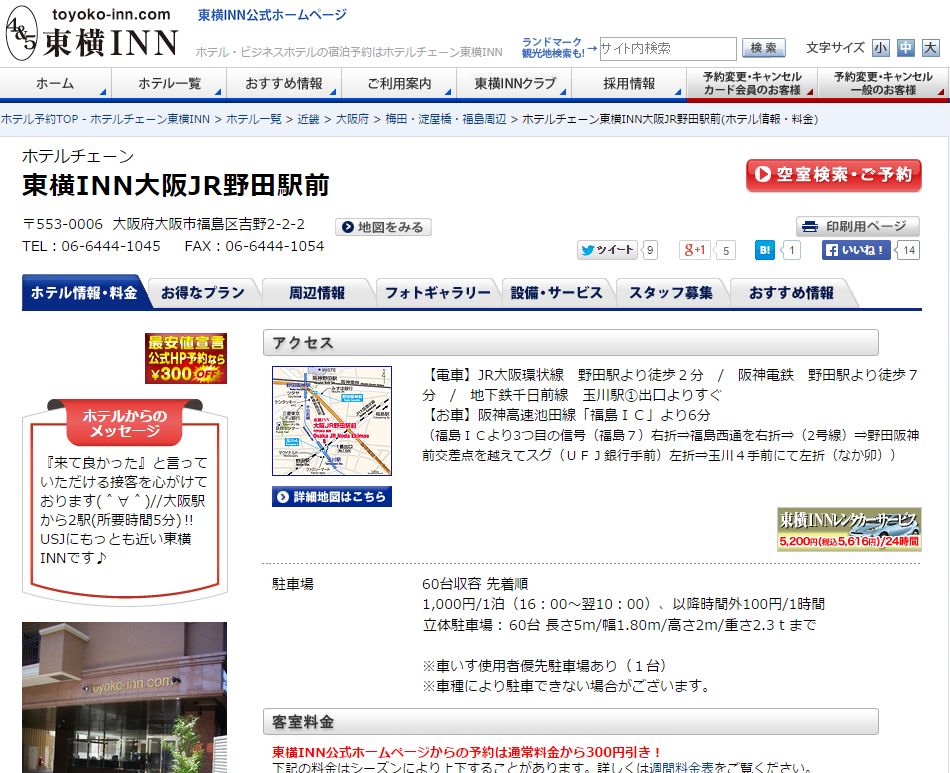Switch to the フォトギャラリー tab

pyautogui.click(x=437, y=293)
